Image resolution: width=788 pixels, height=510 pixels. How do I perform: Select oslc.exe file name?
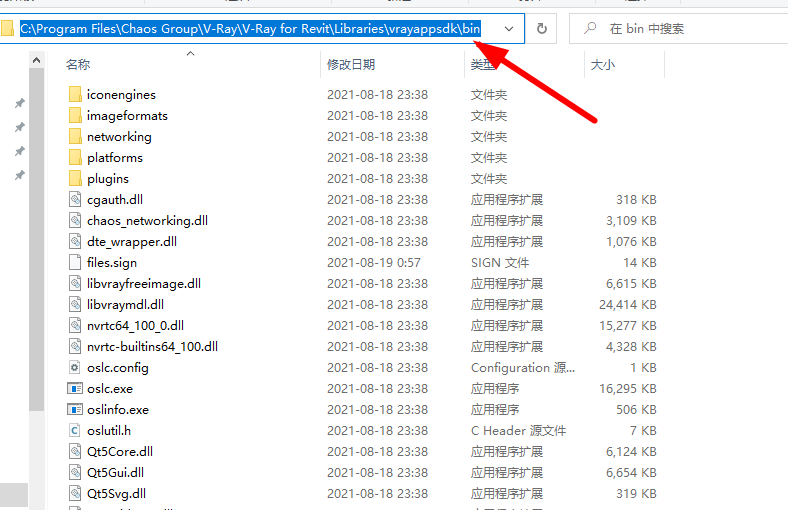pyautogui.click(x=110, y=388)
